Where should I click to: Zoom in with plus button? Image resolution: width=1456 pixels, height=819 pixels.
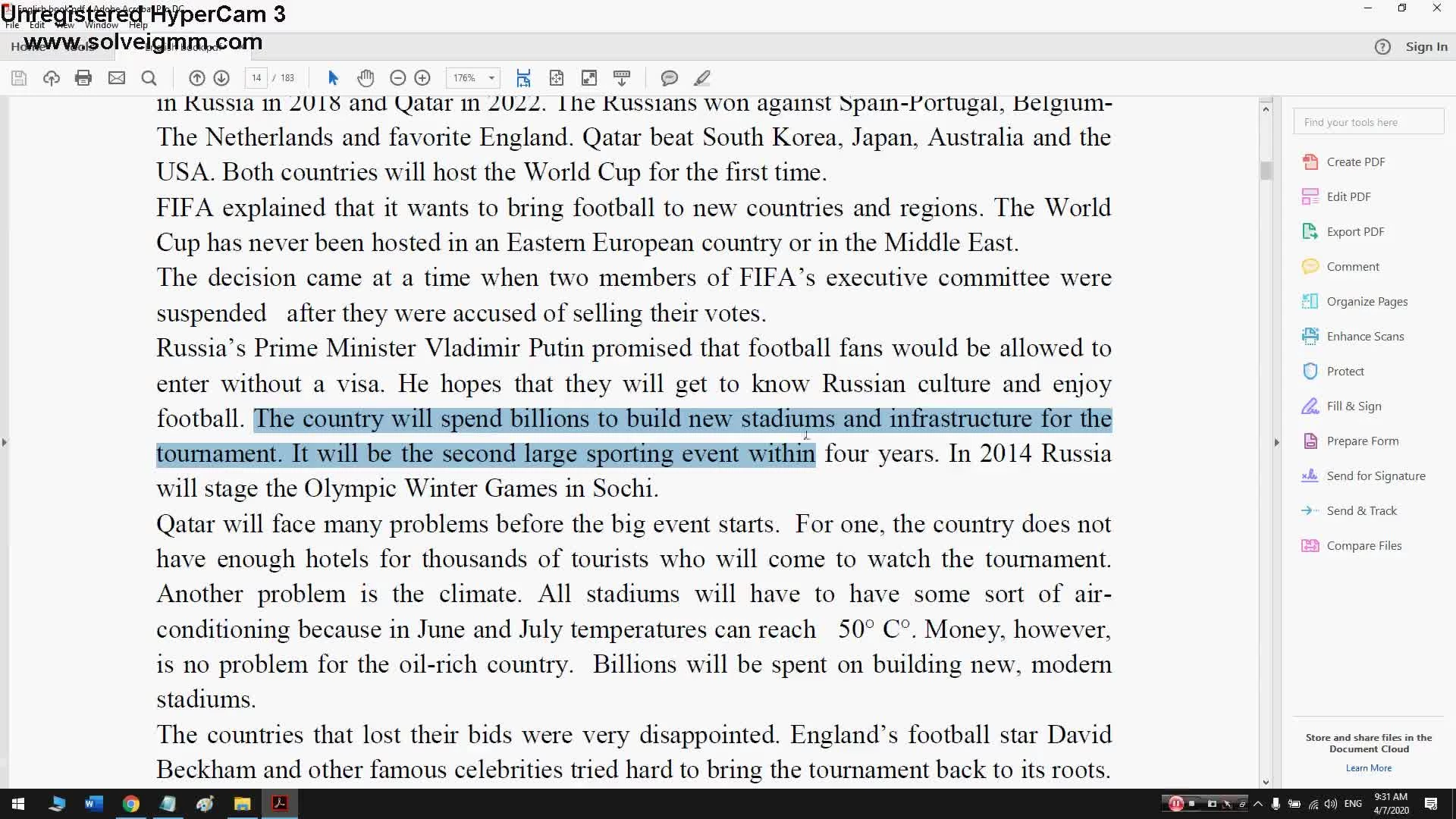pos(422,78)
